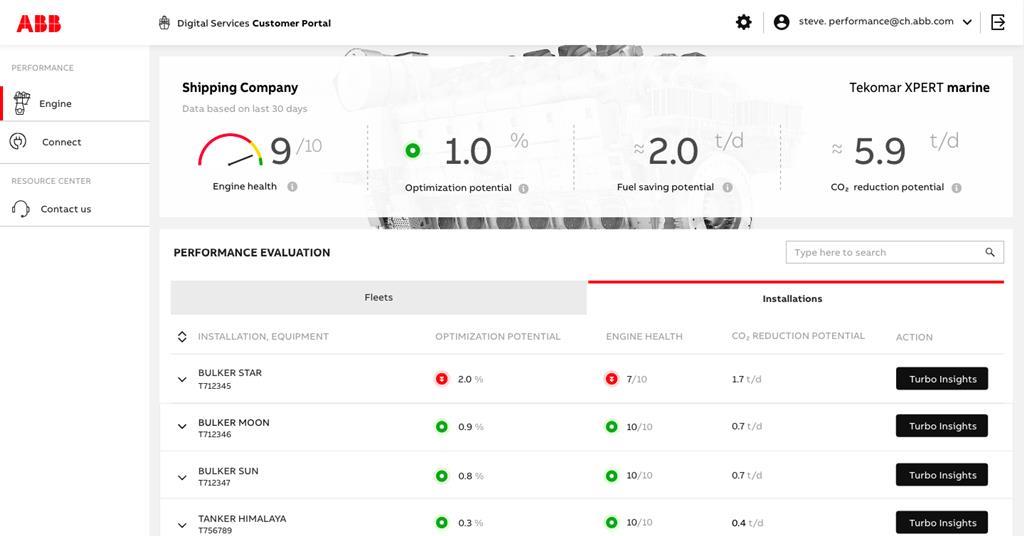Open Connect in the sidebar

point(75,142)
